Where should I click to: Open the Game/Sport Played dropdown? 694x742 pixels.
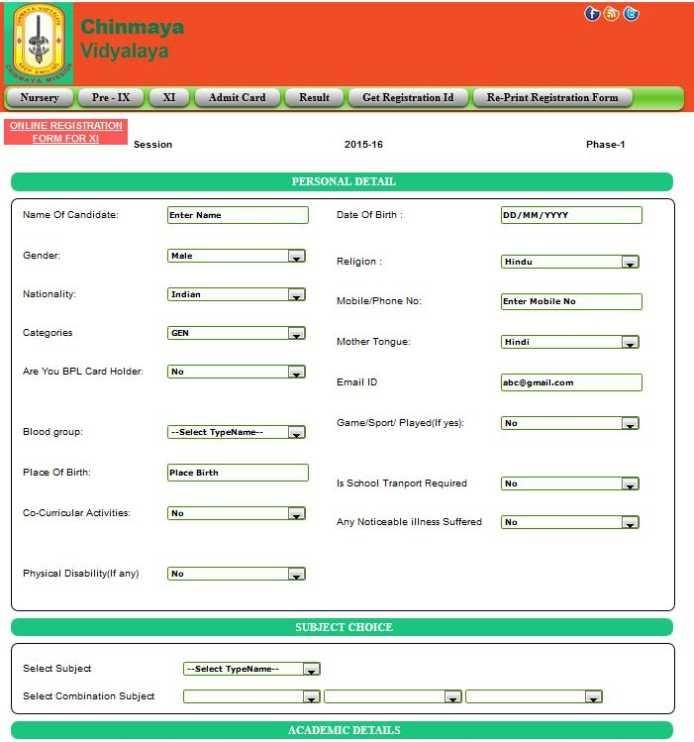click(570, 423)
